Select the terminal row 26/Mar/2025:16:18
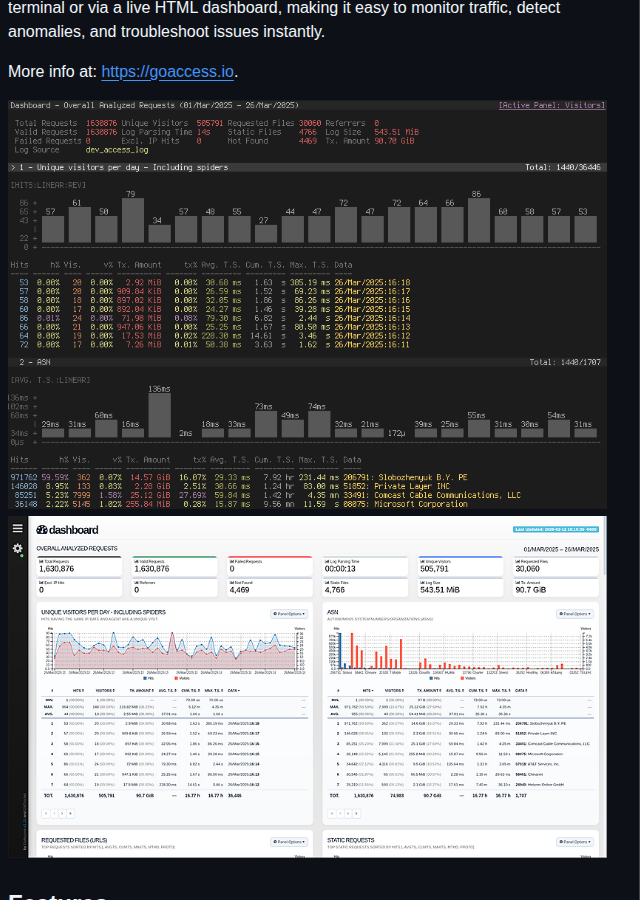Image resolution: width=640 pixels, height=900 pixels. coord(212,282)
